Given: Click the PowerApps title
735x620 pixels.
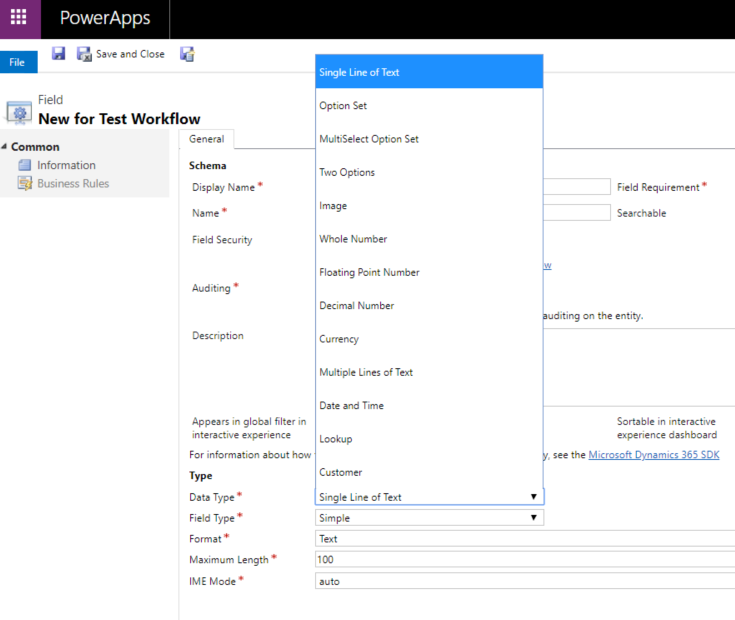Looking at the screenshot, I should point(105,18).
